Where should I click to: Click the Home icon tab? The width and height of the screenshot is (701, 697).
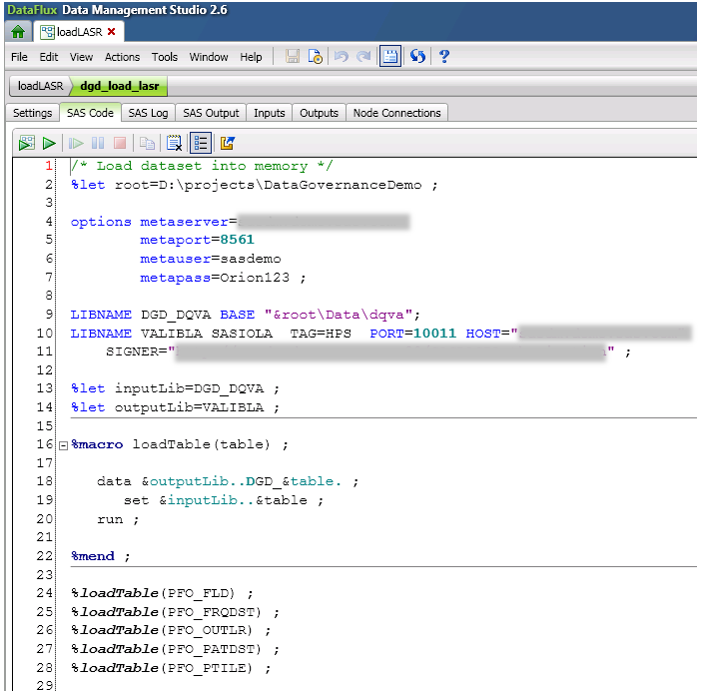point(17,31)
